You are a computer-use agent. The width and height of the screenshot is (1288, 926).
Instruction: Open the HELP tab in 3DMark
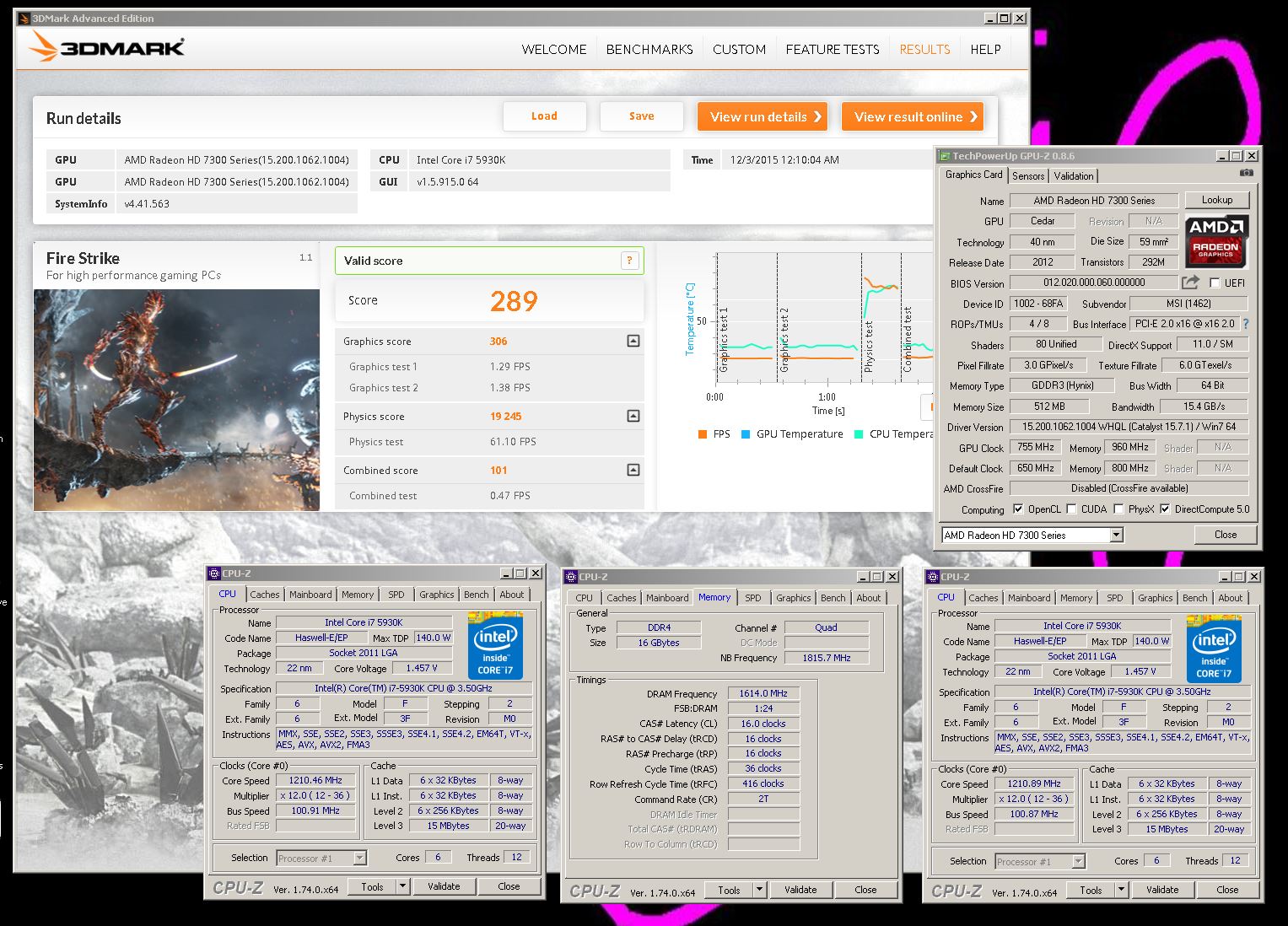(x=985, y=49)
